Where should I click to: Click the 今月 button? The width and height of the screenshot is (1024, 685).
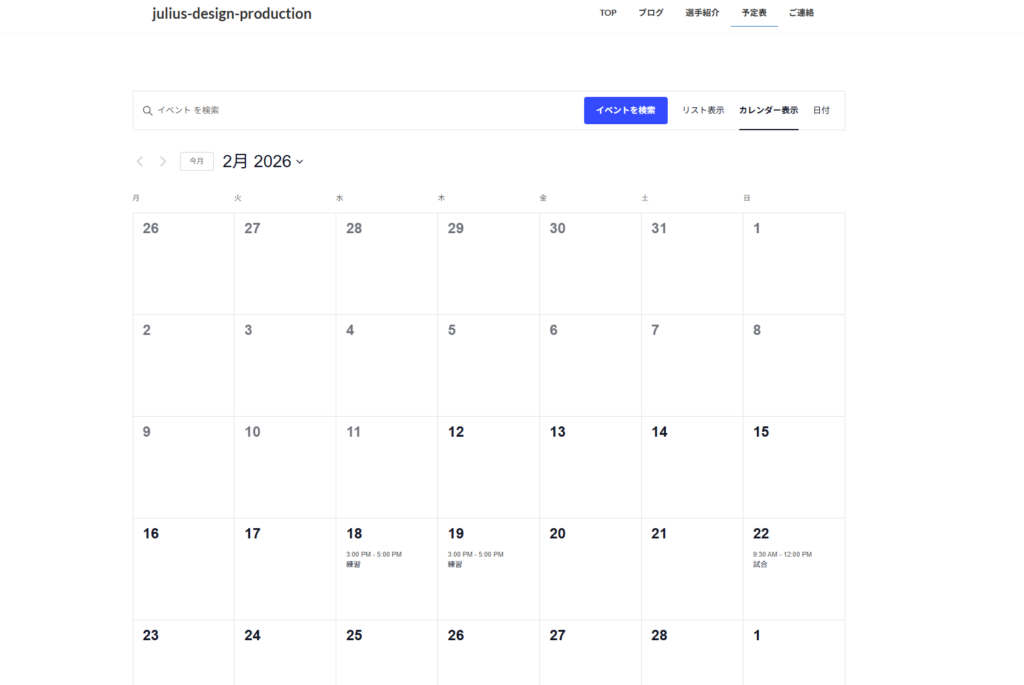click(x=197, y=161)
